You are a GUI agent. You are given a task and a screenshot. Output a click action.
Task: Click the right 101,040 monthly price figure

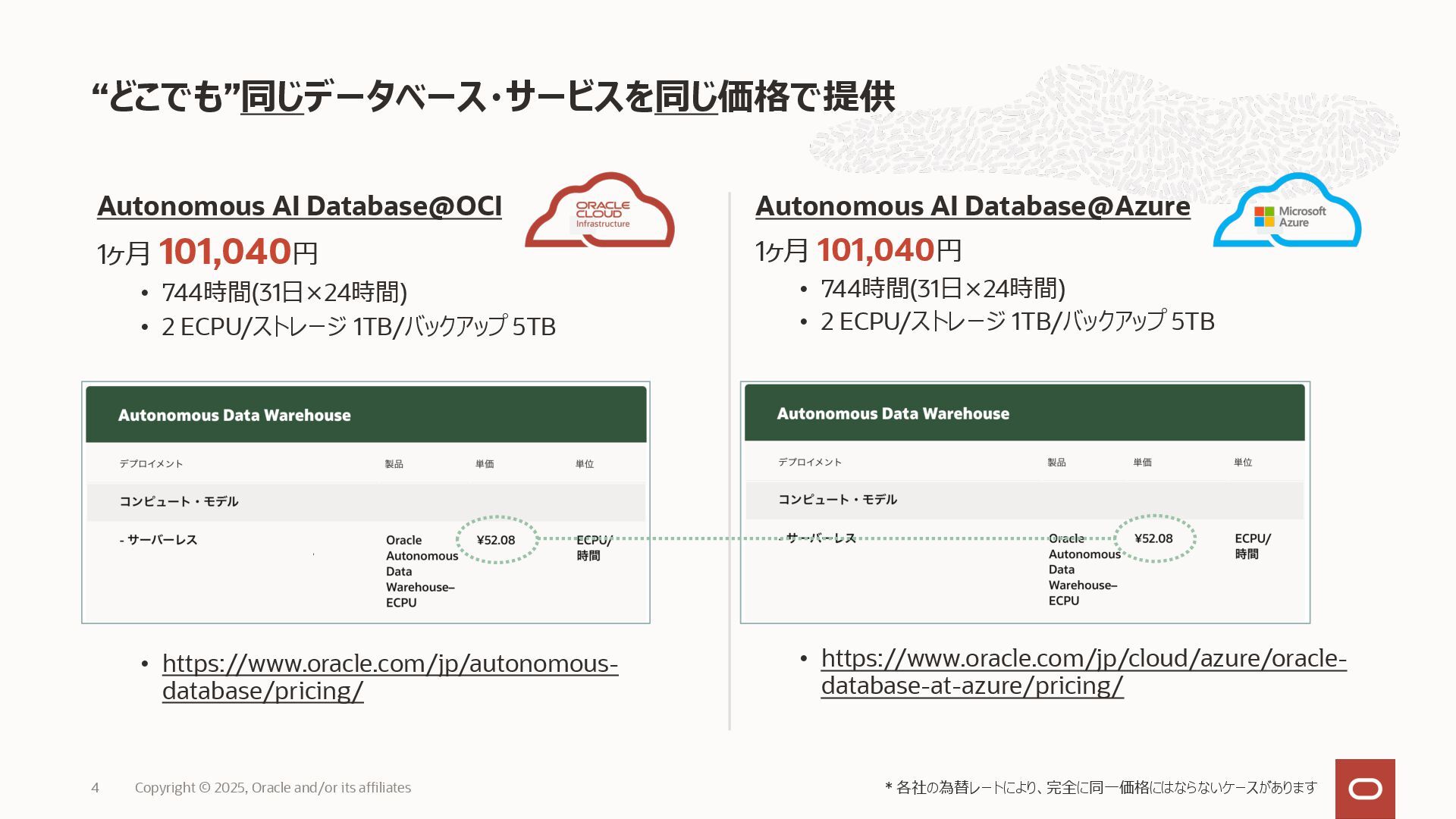click(876, 250)
